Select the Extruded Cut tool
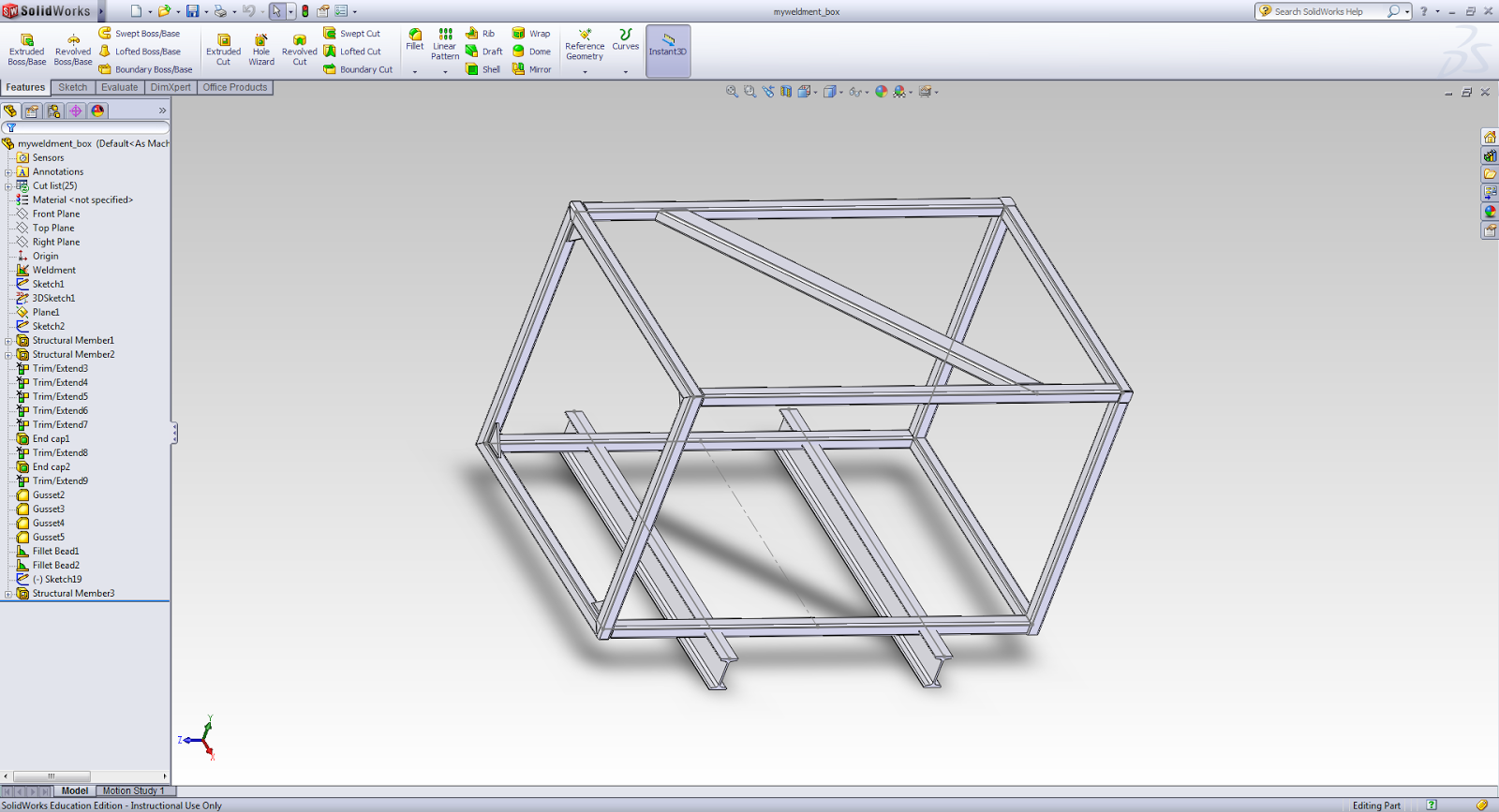This screenshot has width=1499, height=812. 223,49
